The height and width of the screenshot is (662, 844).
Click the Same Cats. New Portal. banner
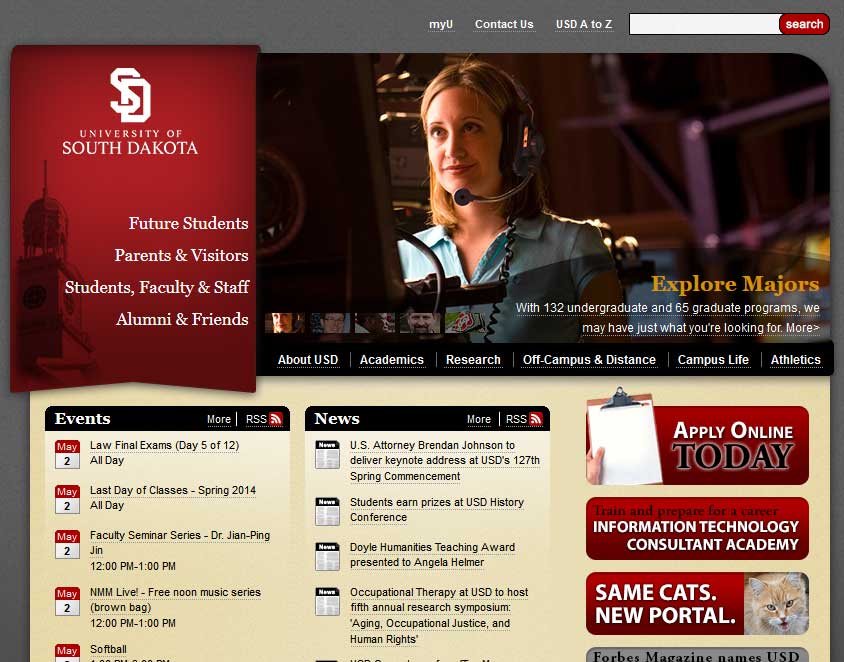[x=698, y=603]
